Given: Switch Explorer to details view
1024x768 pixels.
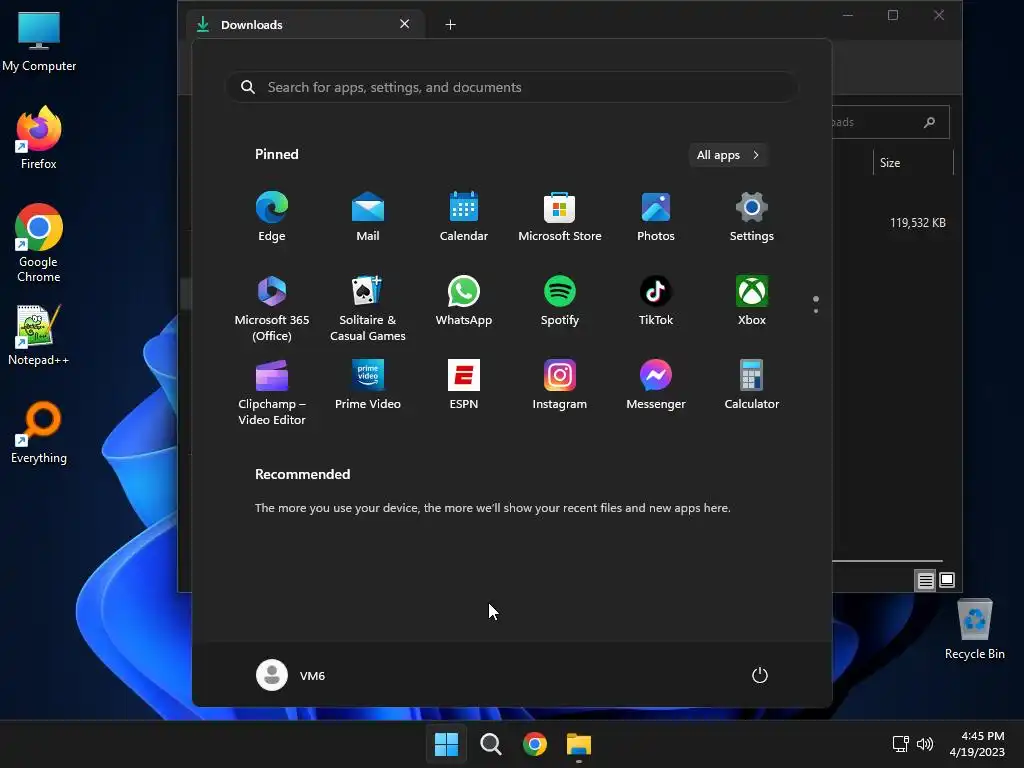Looking at the screenshot, I should (x=925, y=580).
